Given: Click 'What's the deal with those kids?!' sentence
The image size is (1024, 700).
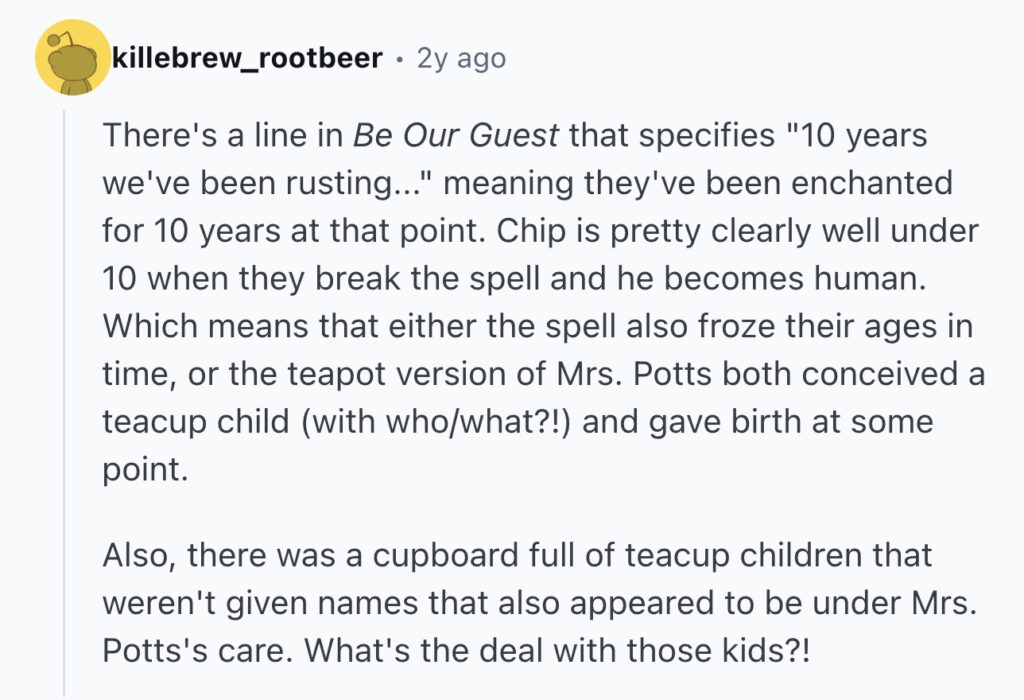Looking at the screenshot, I should tap(557, 651).
